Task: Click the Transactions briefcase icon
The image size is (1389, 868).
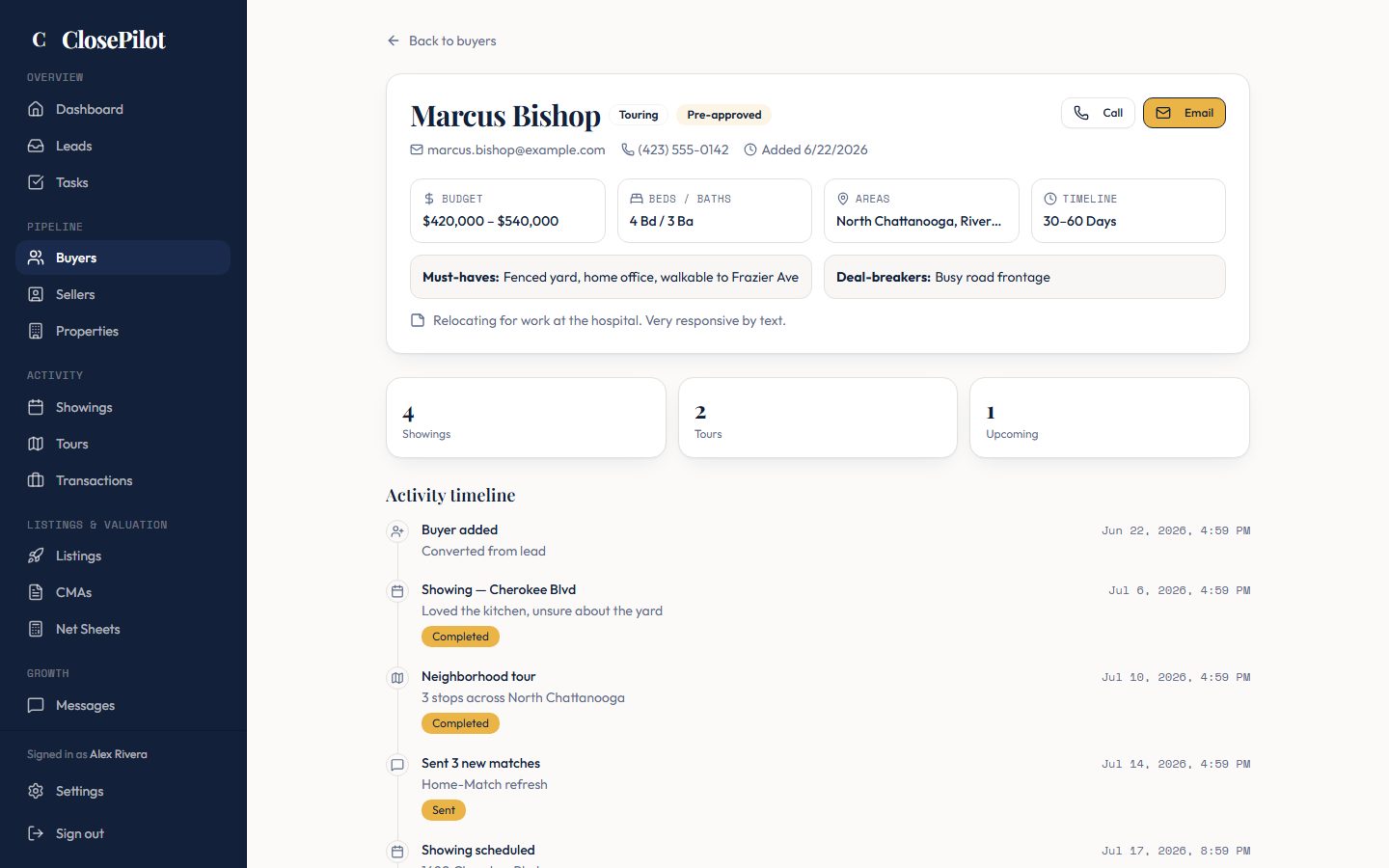Action: pos(36,480)
